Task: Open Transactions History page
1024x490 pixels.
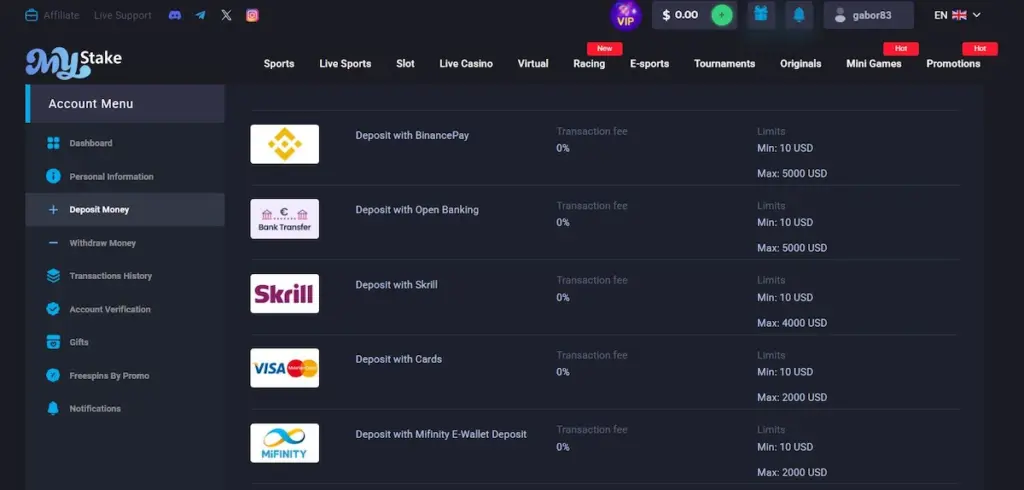Action: click(x=111, y=276)
